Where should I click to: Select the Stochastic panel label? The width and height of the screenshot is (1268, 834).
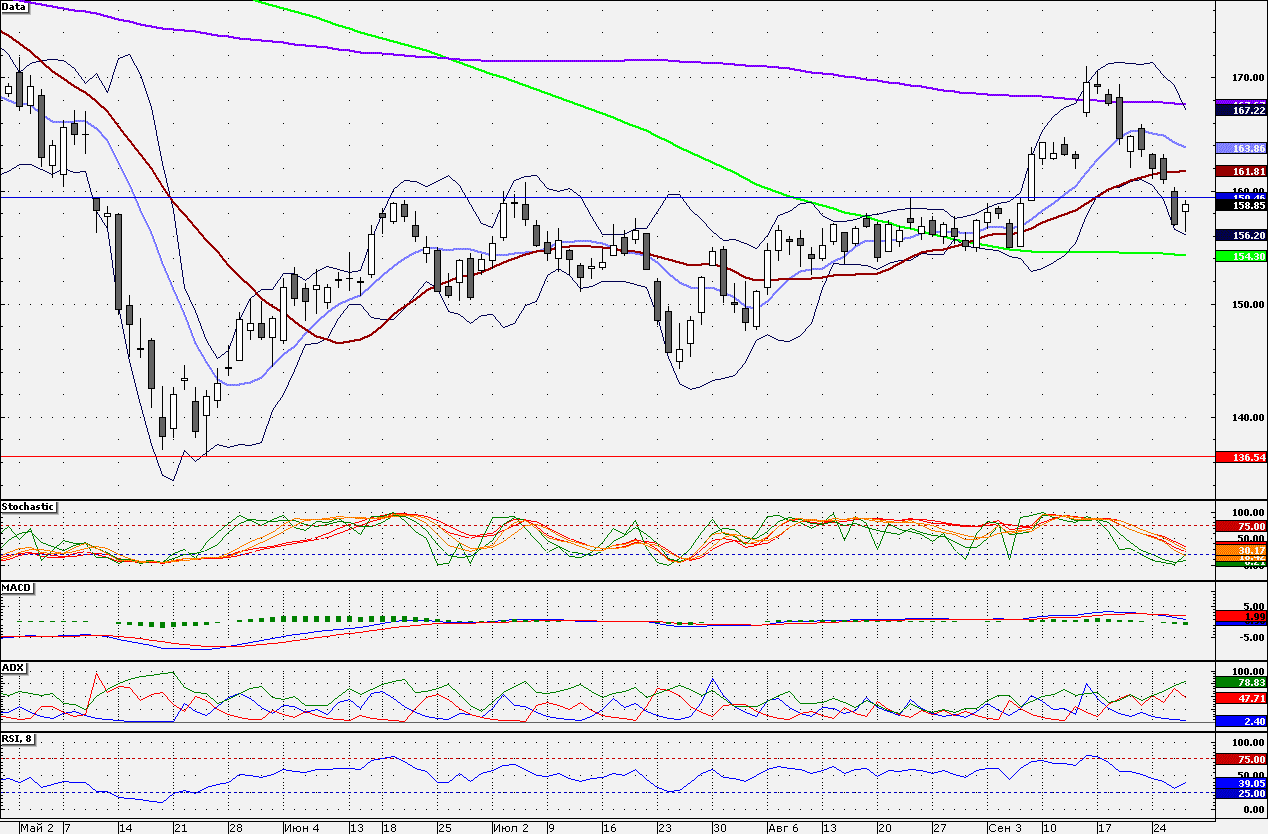[29, 507]
